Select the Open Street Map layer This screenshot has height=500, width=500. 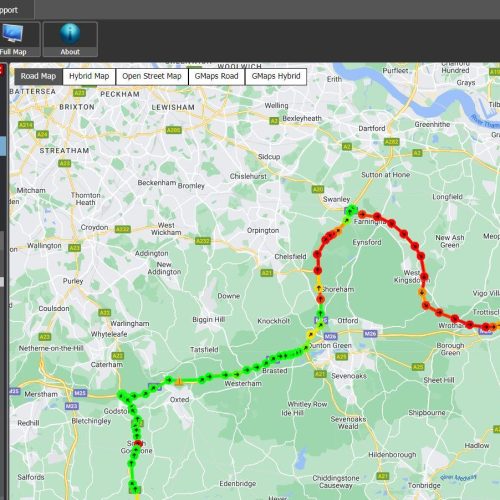tap(152, 76)
